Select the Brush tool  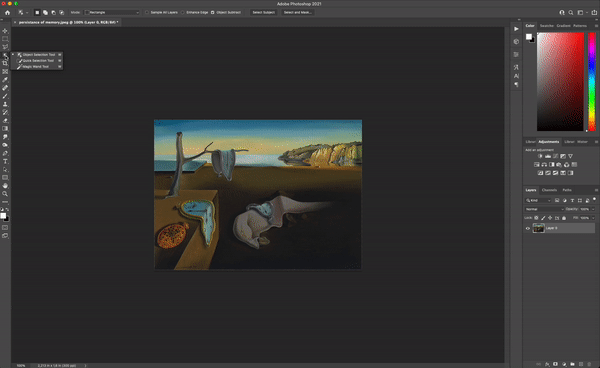(5, 96)
